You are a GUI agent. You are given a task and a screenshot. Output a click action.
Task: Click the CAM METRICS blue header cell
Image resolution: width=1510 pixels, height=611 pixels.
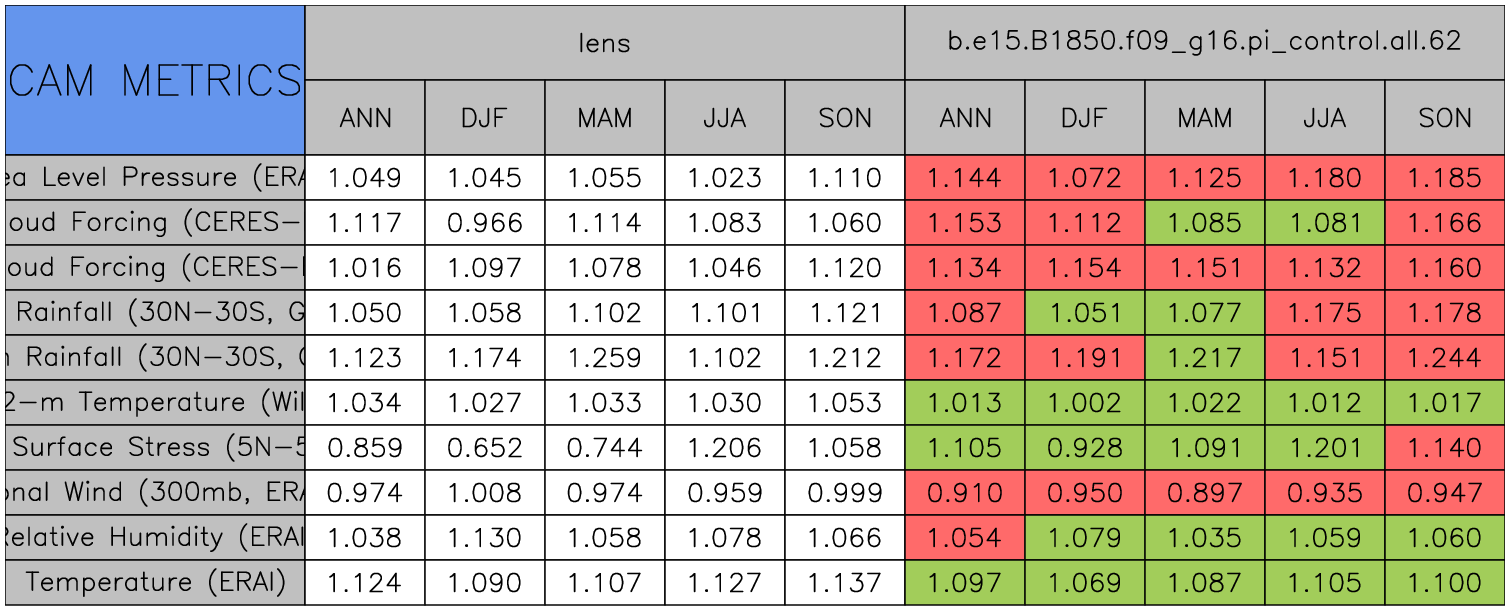pos(155,80)
